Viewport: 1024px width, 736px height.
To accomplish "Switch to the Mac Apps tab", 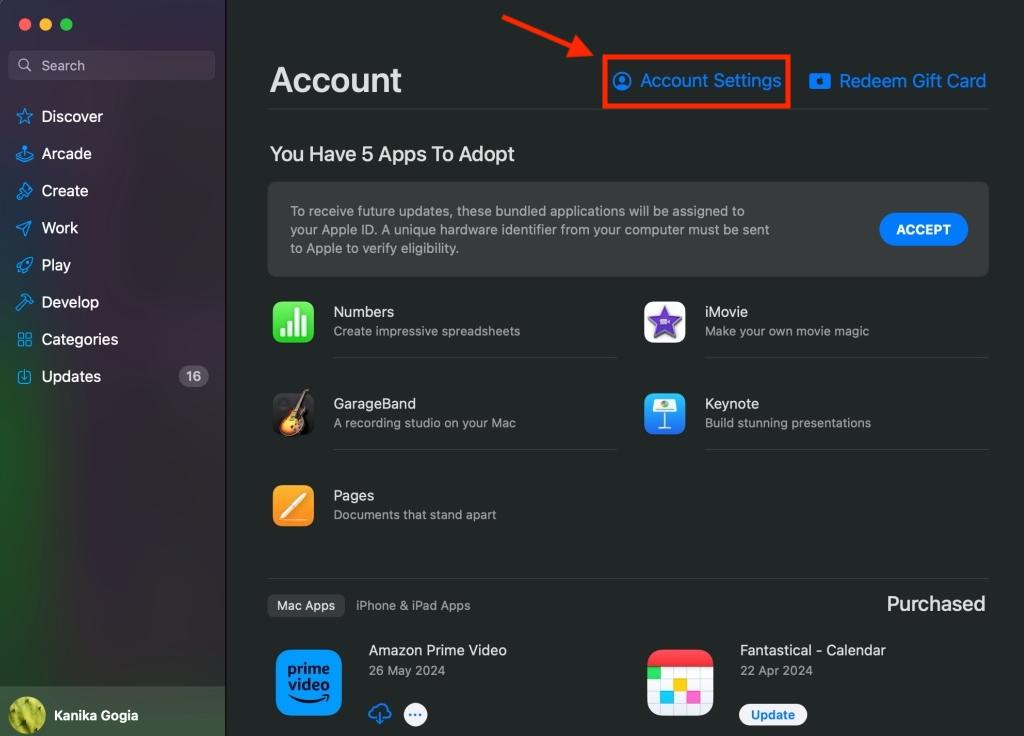I will point(305,605).
